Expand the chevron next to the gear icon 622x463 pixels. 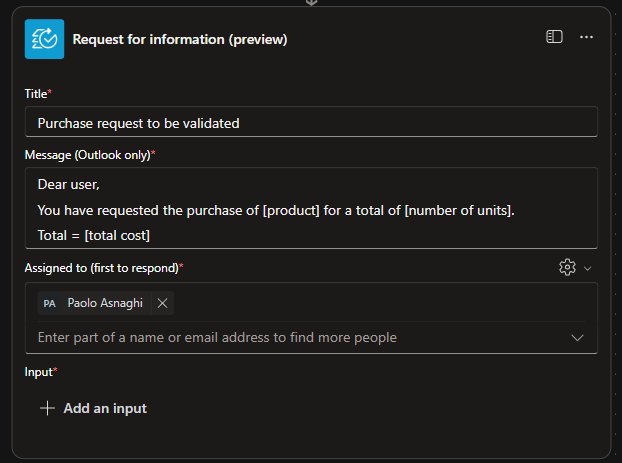pos(587,268)
